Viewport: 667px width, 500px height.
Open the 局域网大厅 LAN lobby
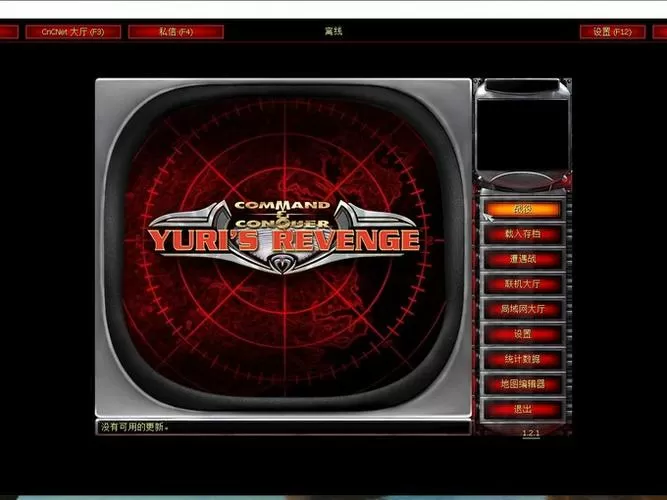point(523,309)
